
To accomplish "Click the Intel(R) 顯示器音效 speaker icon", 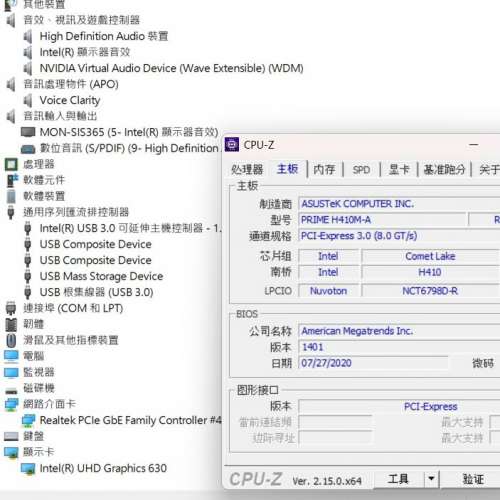I will (28, 52).
